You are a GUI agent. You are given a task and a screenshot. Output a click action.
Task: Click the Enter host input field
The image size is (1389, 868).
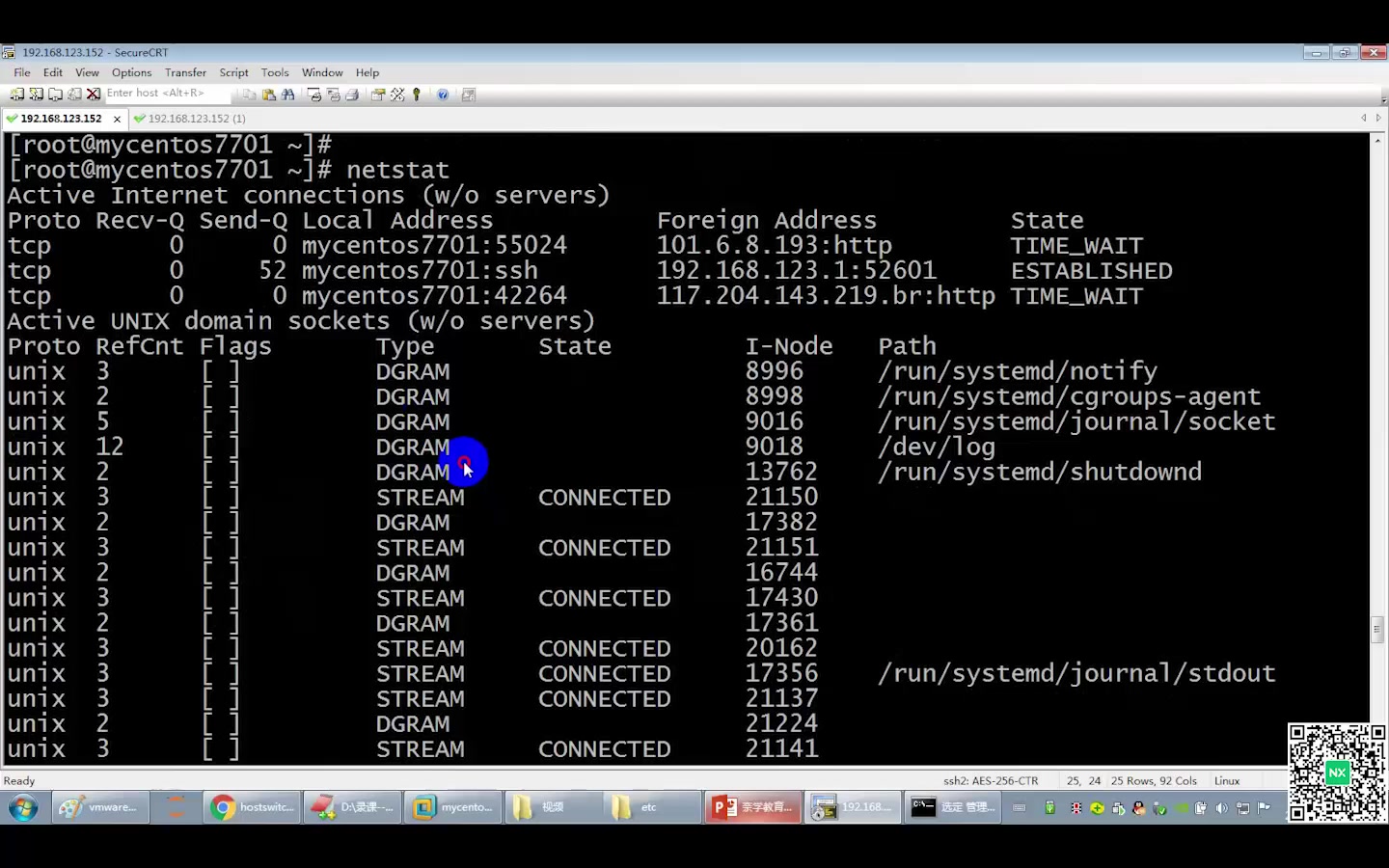click(167, 94)
